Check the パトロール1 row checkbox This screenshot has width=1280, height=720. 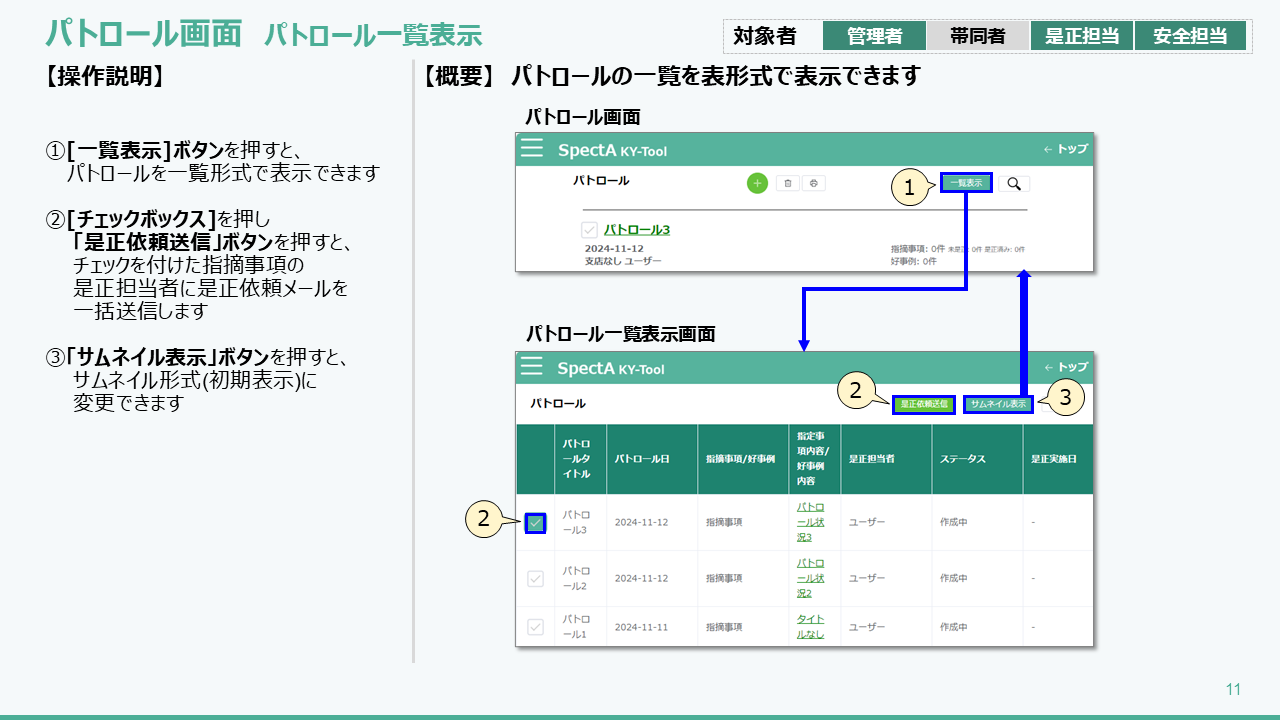pos(536,627)
